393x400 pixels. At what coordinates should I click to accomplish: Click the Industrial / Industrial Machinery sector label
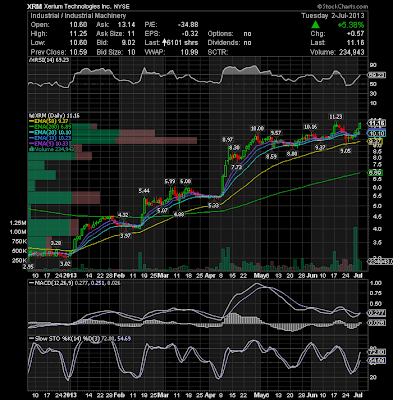point(78,16)
